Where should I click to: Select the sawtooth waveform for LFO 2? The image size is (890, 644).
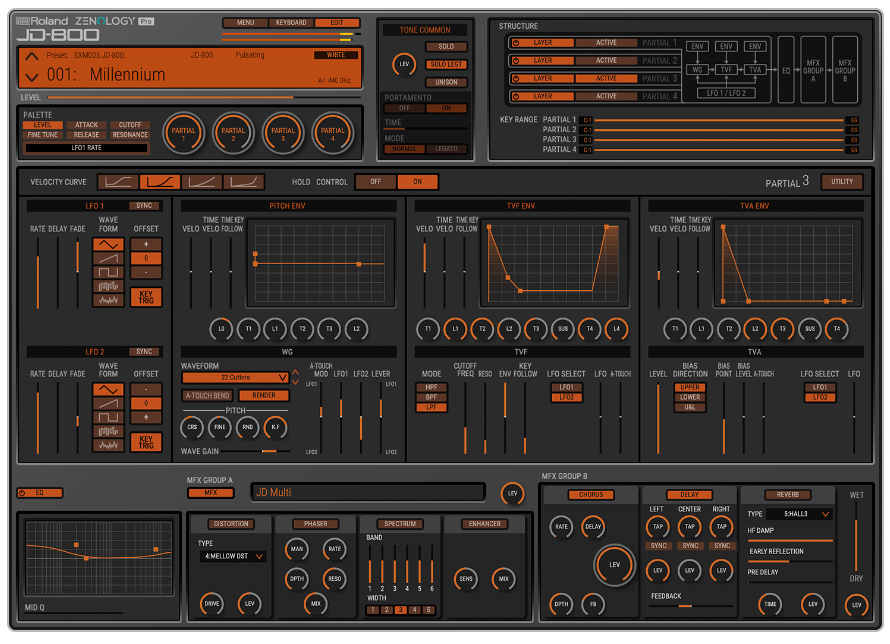[108, 403]
